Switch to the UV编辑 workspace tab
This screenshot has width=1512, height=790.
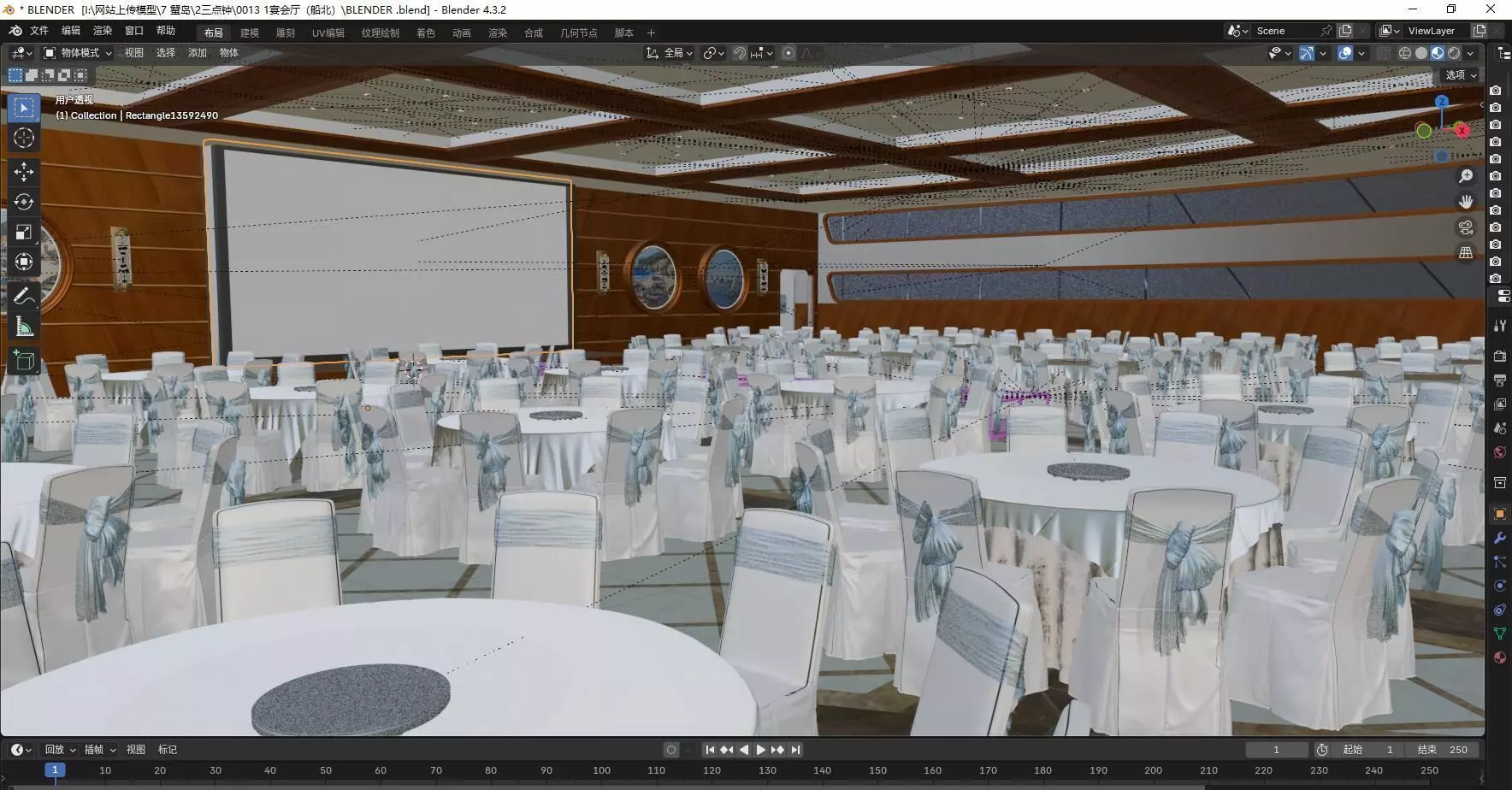[328, 33]
